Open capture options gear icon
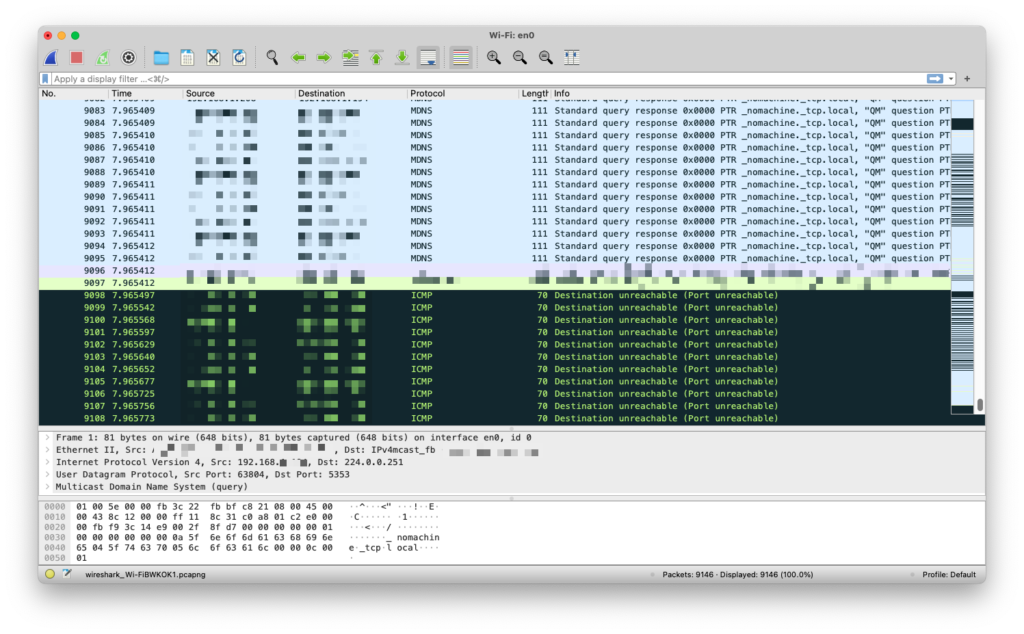 pyautogui.click(x=129, y=57)
